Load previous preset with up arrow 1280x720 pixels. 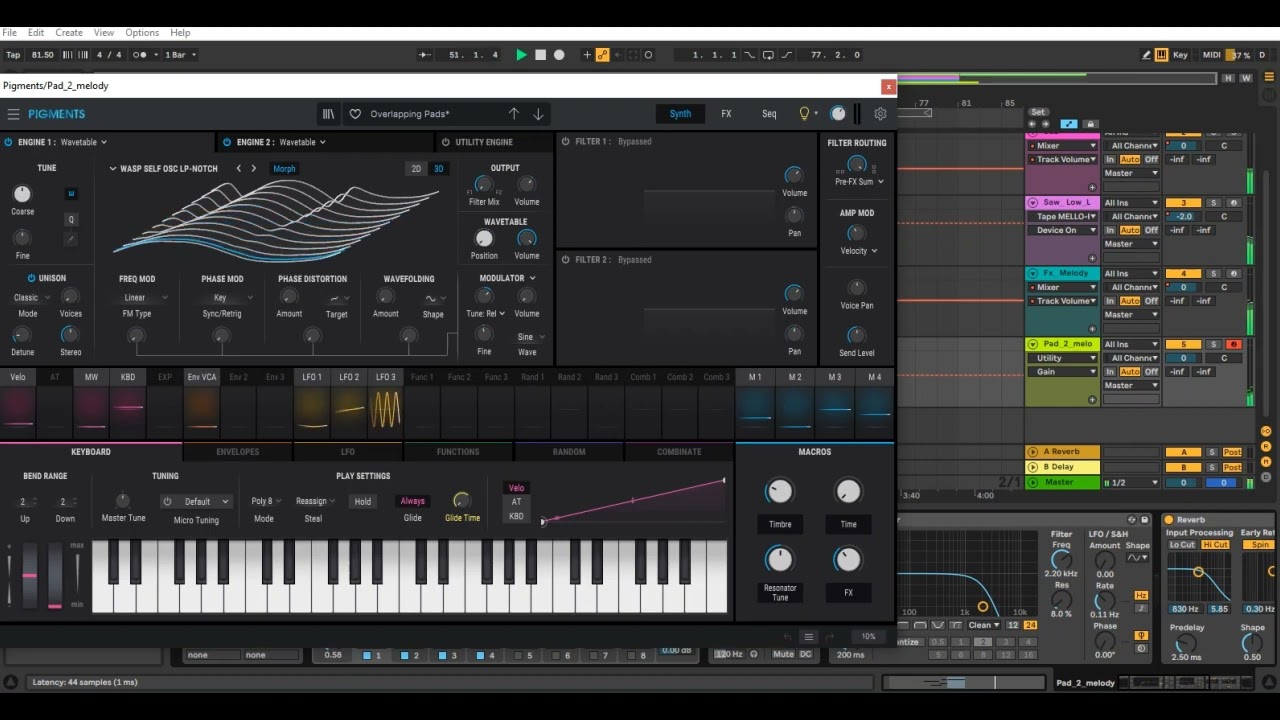click(x=513, y=114)
